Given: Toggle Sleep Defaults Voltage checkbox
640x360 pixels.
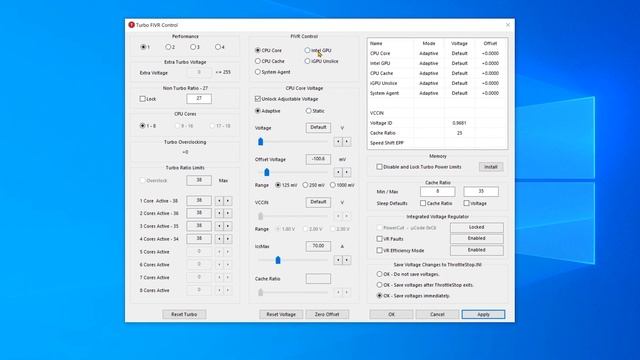Looking at the screenshot, I should [466, 203].
